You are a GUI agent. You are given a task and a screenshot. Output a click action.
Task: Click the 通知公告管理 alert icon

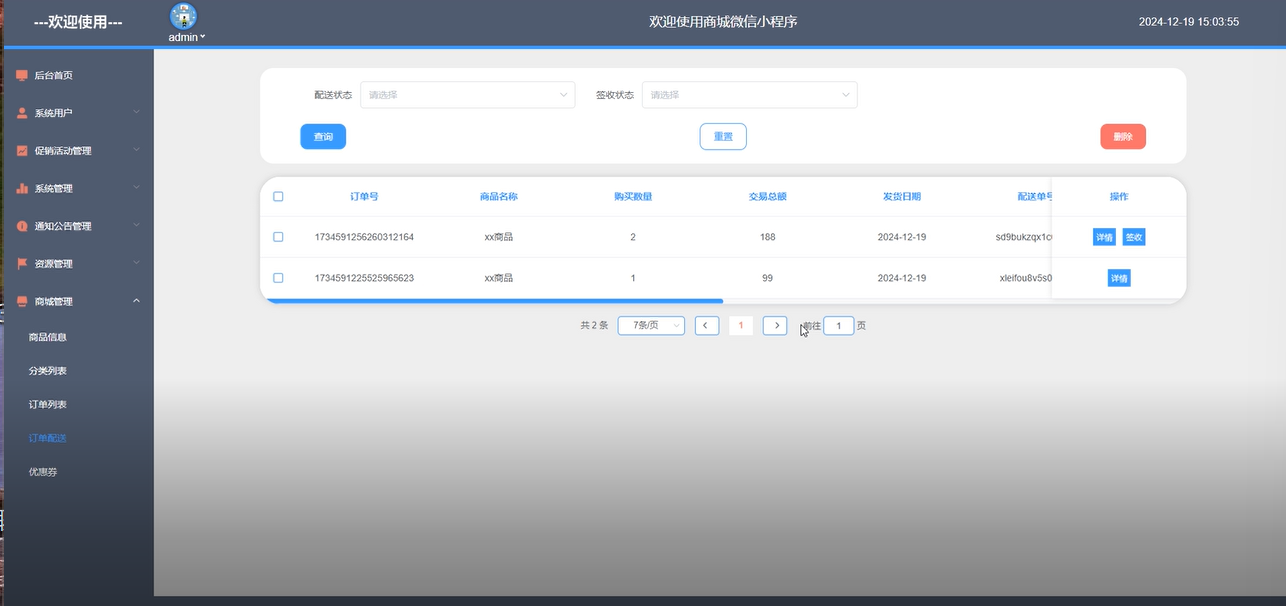point(22,226)
